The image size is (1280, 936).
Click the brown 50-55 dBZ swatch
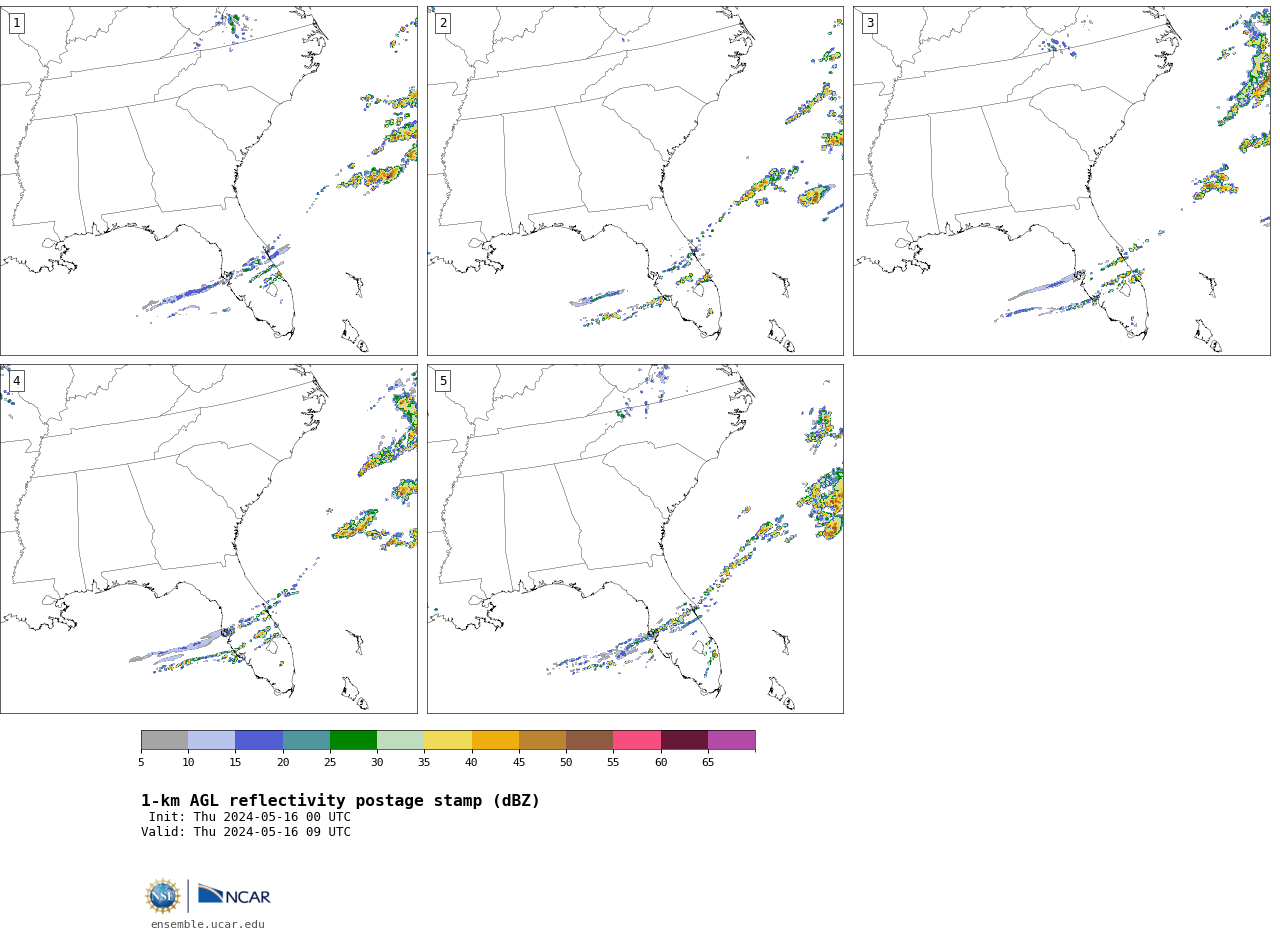[x=589, y=740]
